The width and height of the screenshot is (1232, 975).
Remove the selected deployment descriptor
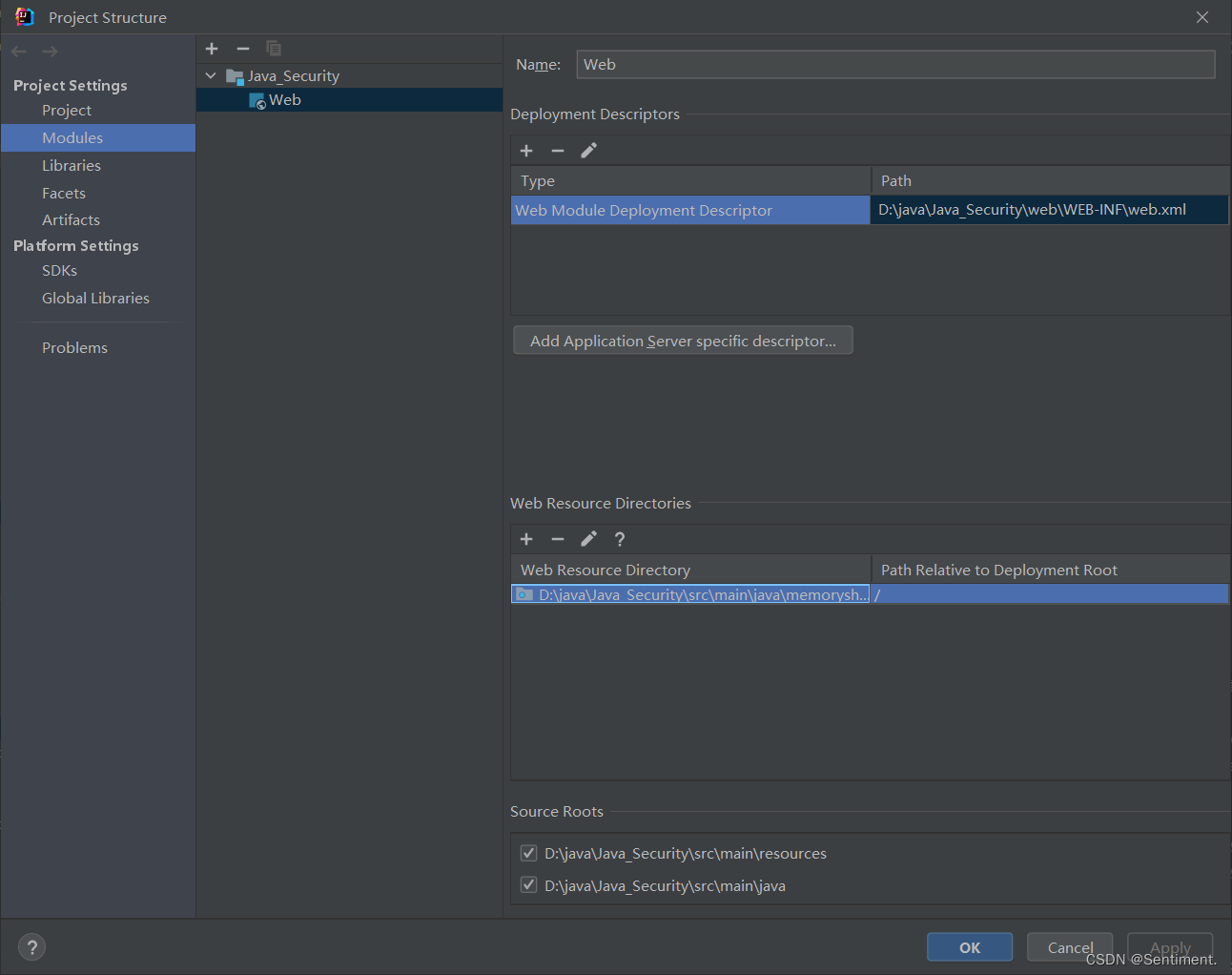tap(558, 151)
